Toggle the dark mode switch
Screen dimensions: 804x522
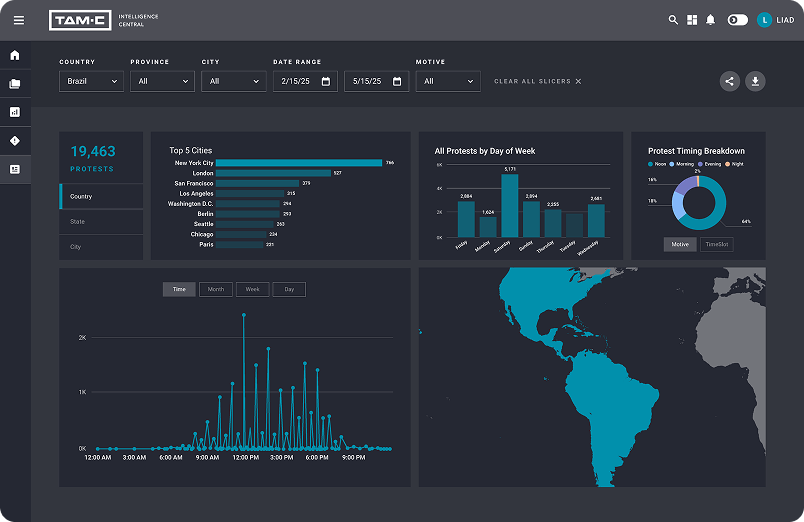tap(738, 20)
